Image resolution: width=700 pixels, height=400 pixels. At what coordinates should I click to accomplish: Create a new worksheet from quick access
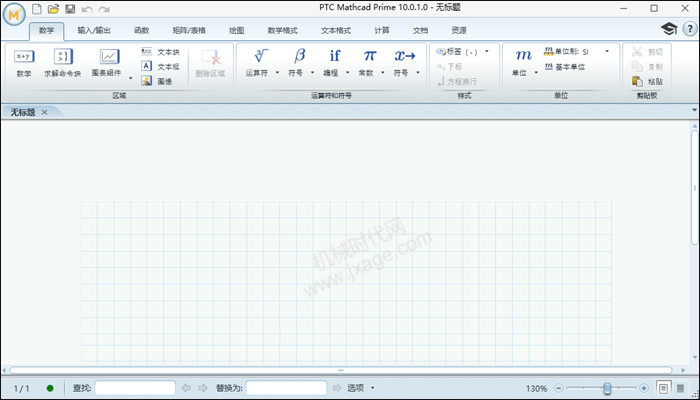pos(37,9)
